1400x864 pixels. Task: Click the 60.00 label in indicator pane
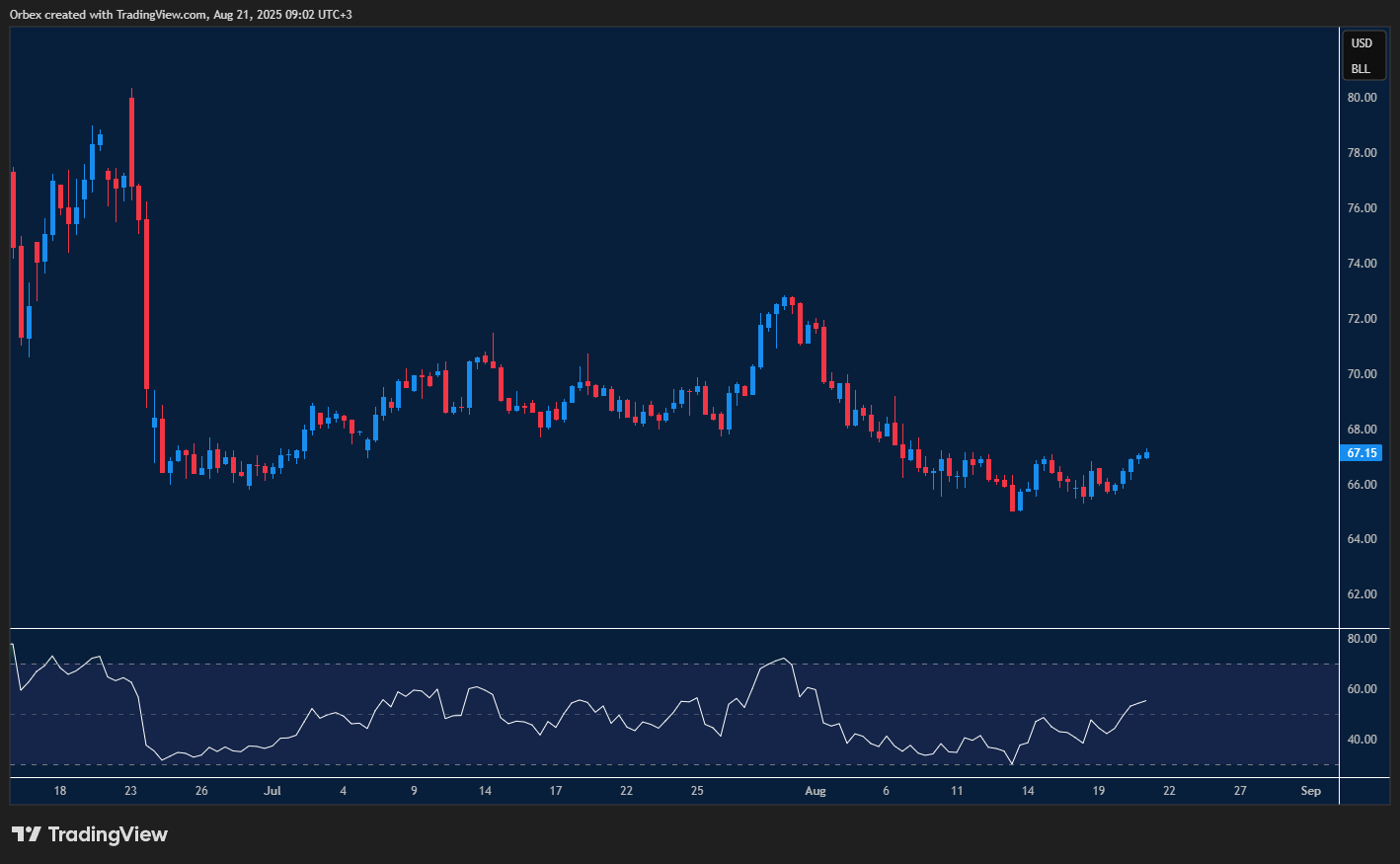click(1361, 689)
